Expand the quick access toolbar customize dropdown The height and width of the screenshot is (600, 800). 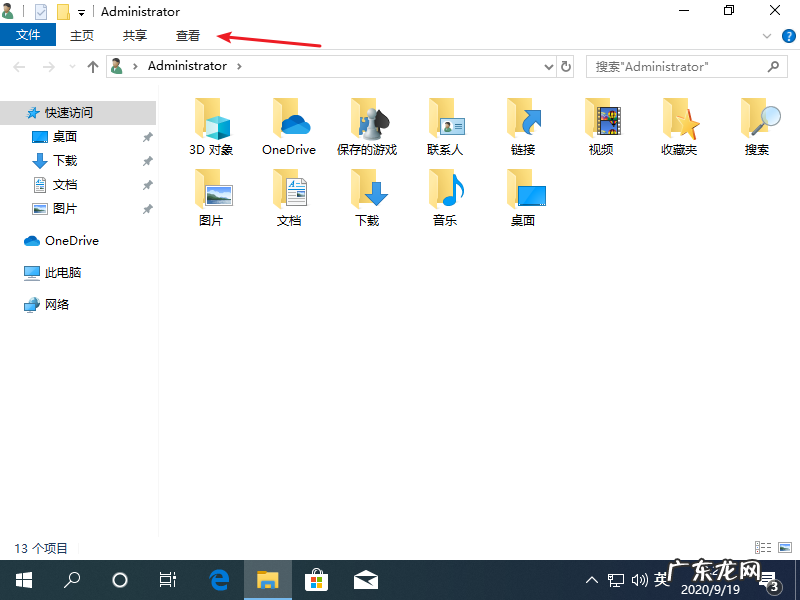tap(80, 11)
